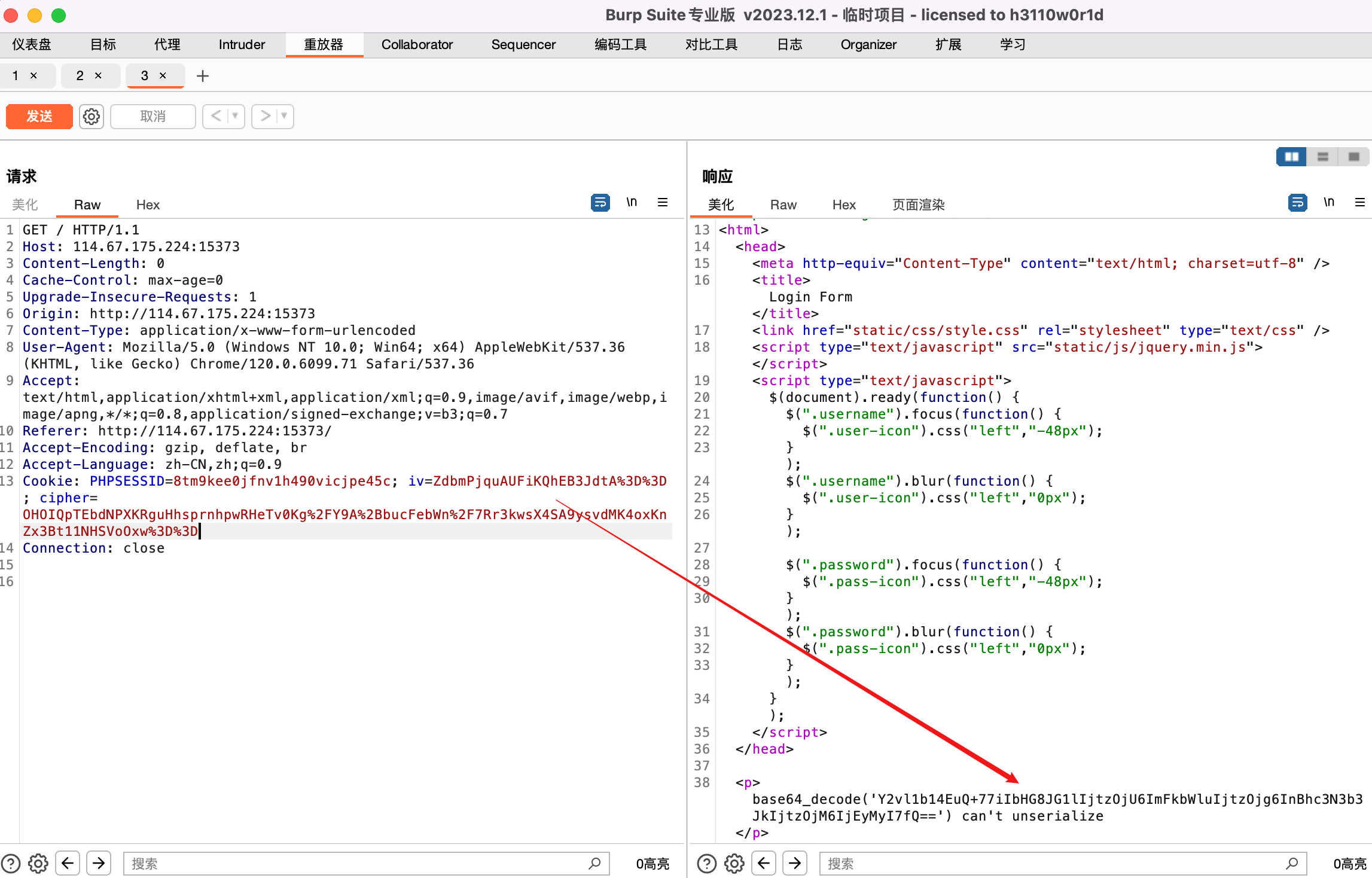Open Repeater settings gear next to send button
Viewport: 1372px width, 878px height.
click(92, 116)
